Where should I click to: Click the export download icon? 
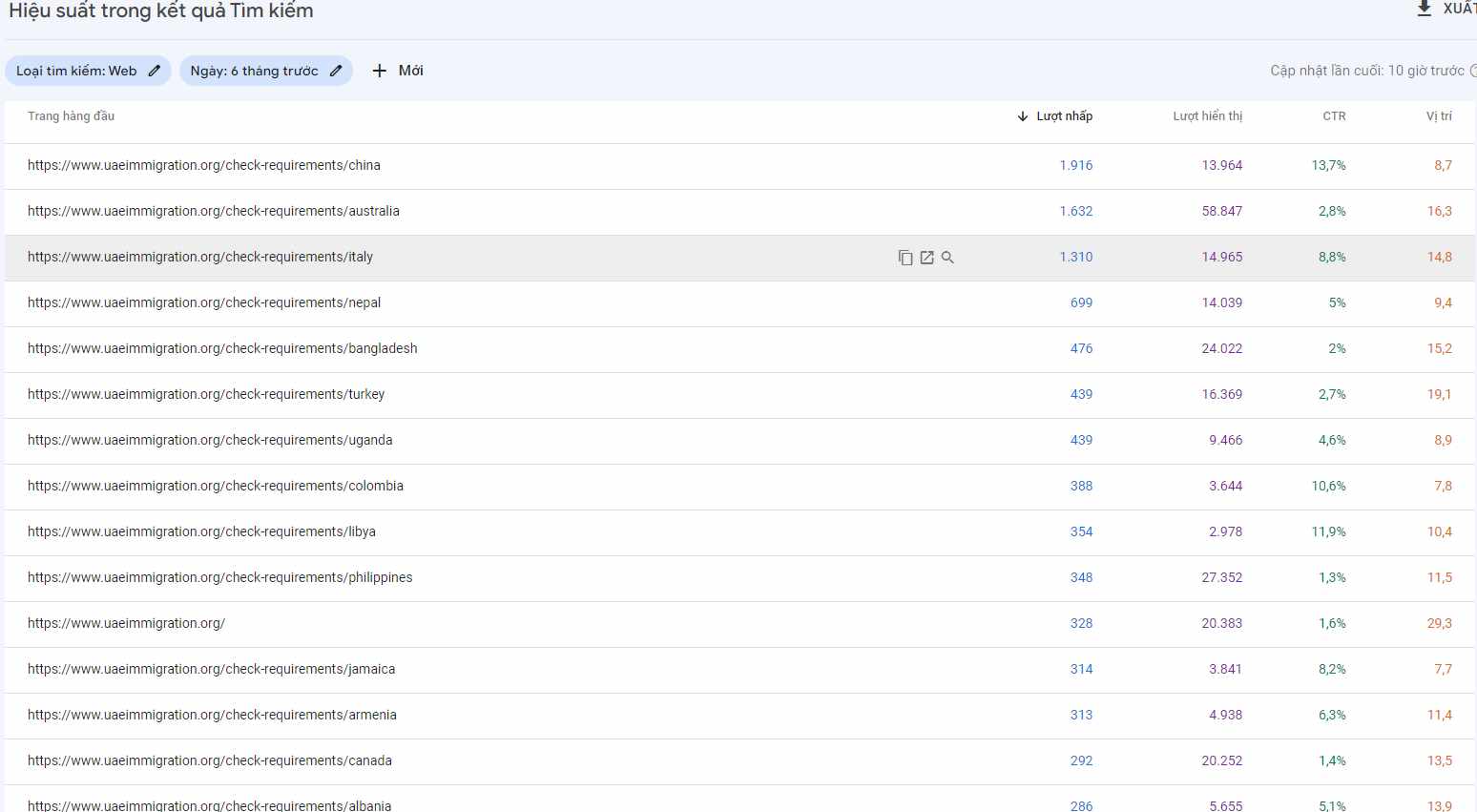[x=1424, y=9]
